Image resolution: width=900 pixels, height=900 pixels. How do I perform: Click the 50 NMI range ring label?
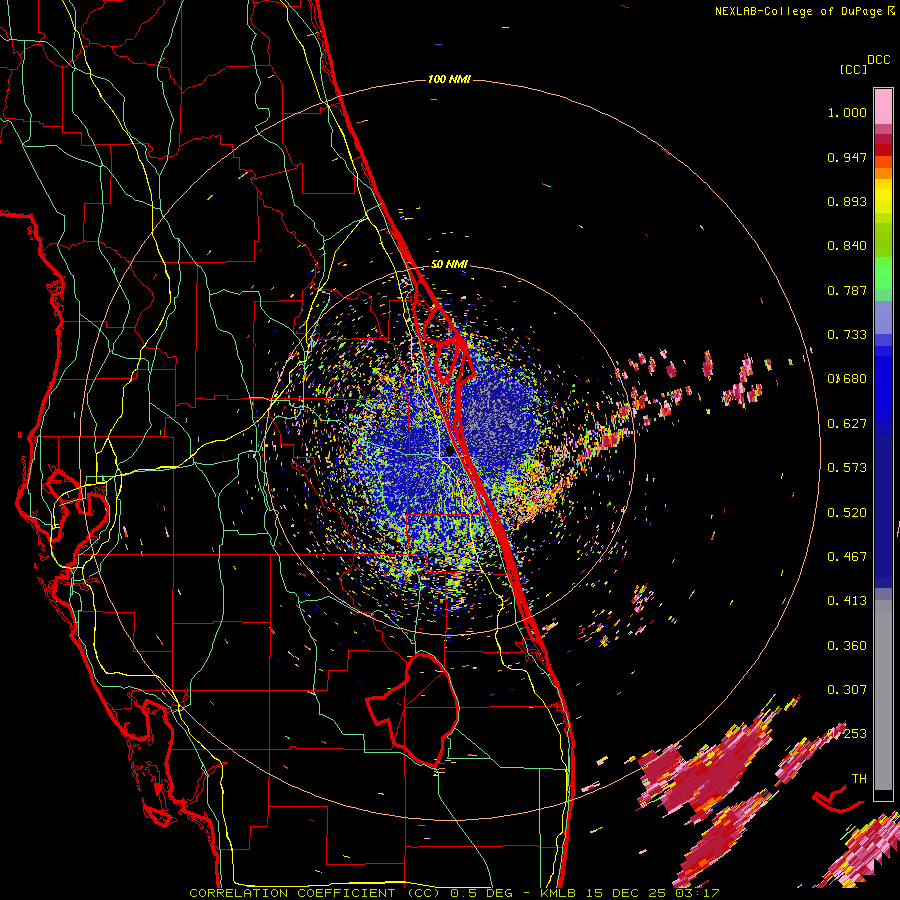[x=449, y=265]
